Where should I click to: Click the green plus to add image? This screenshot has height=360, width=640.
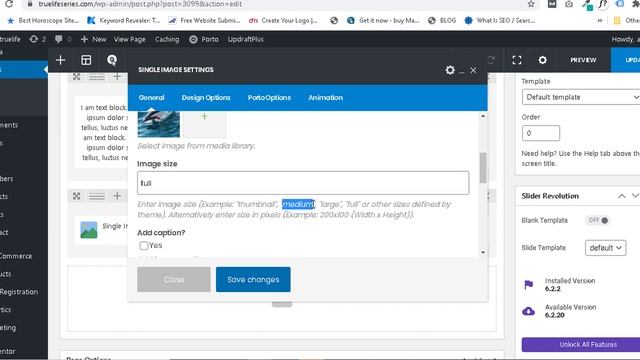pyautogui.click(x=204, y=117)
